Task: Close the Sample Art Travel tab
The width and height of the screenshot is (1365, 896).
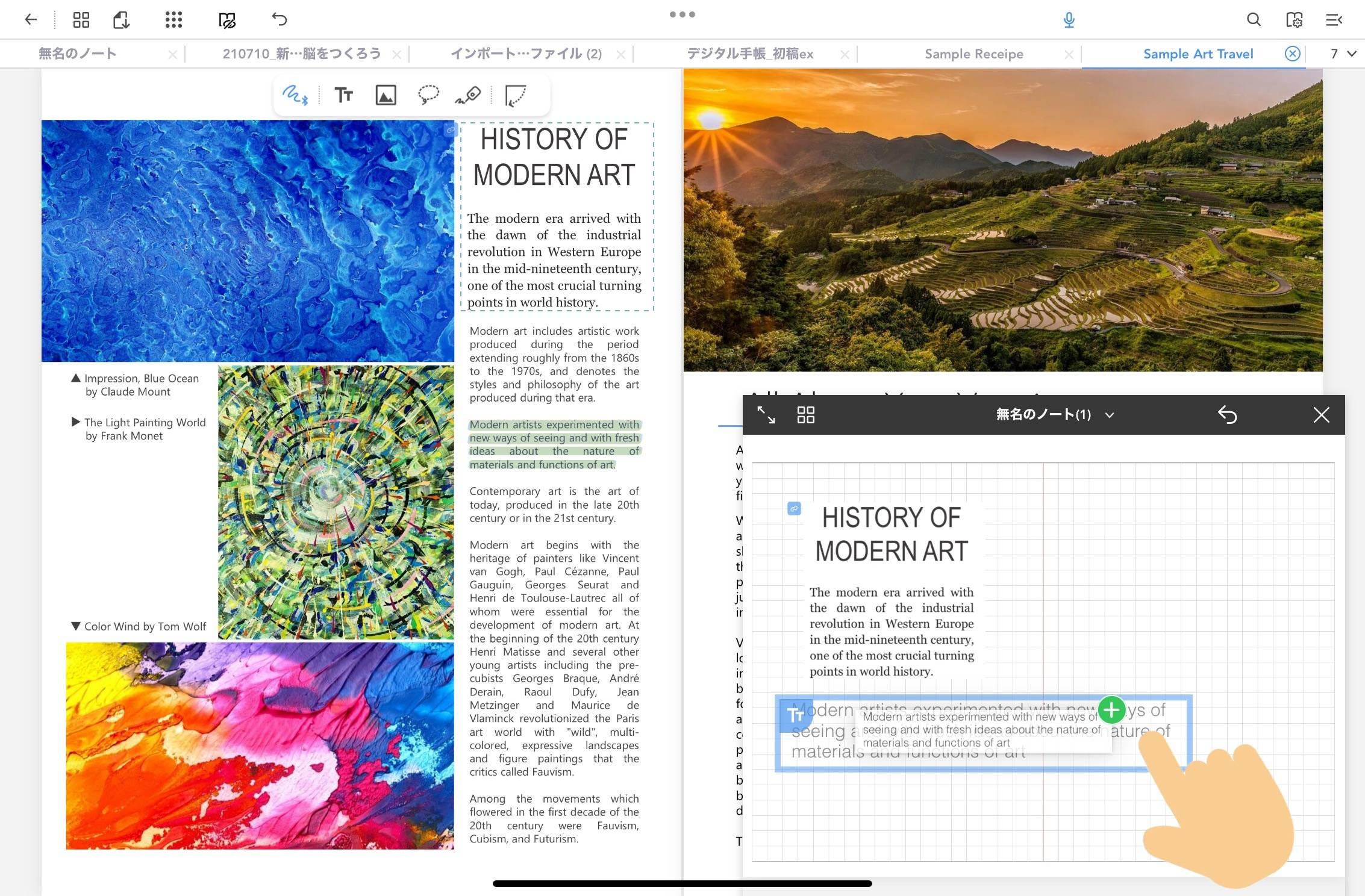Action: tap(1292, 54)
